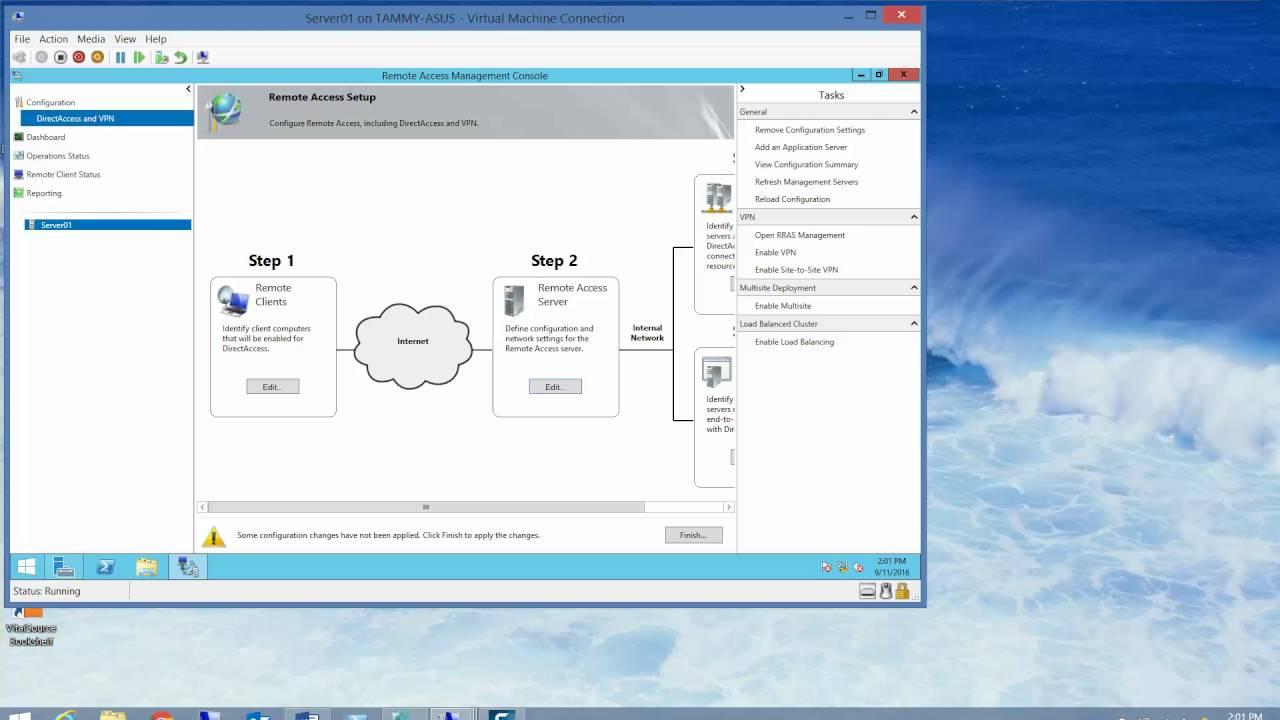The height and width of the screenshot is (720, 1280).
Task: Click Open RRAS Management
Action: [800, 235]
